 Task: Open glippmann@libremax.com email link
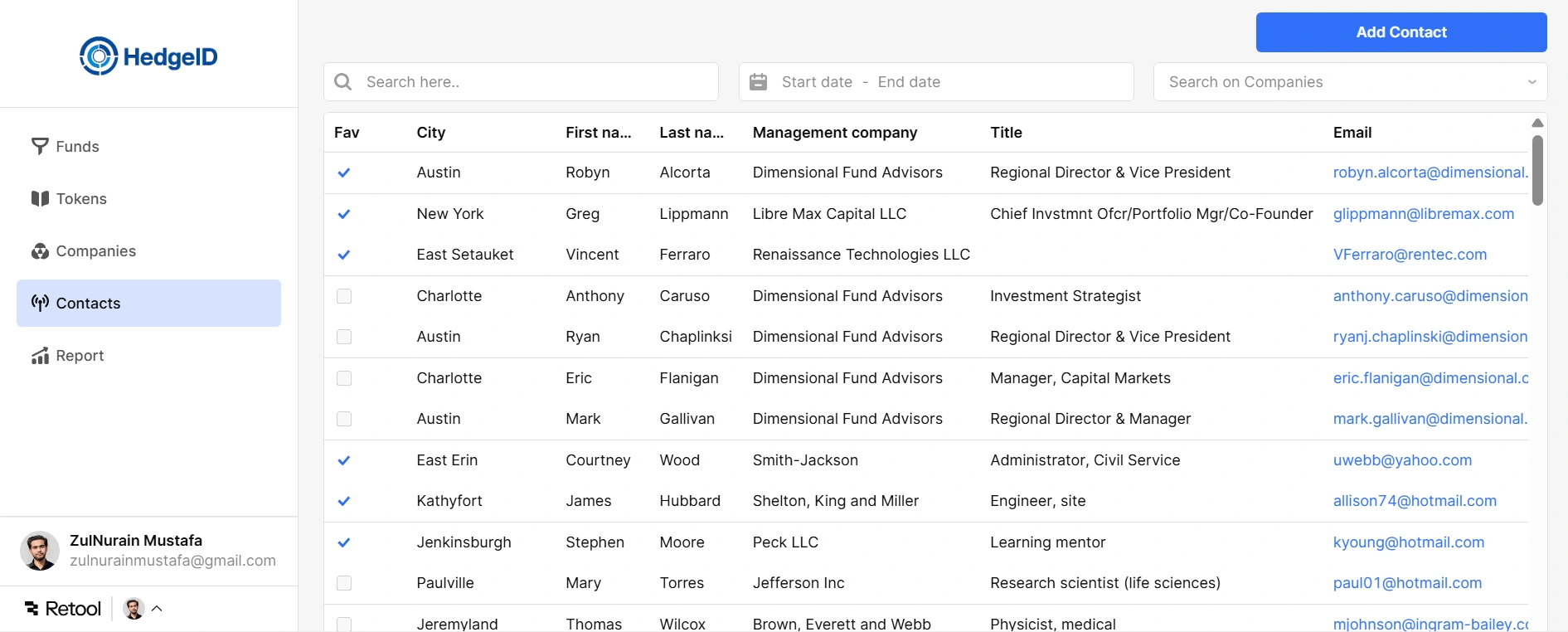1423,214
